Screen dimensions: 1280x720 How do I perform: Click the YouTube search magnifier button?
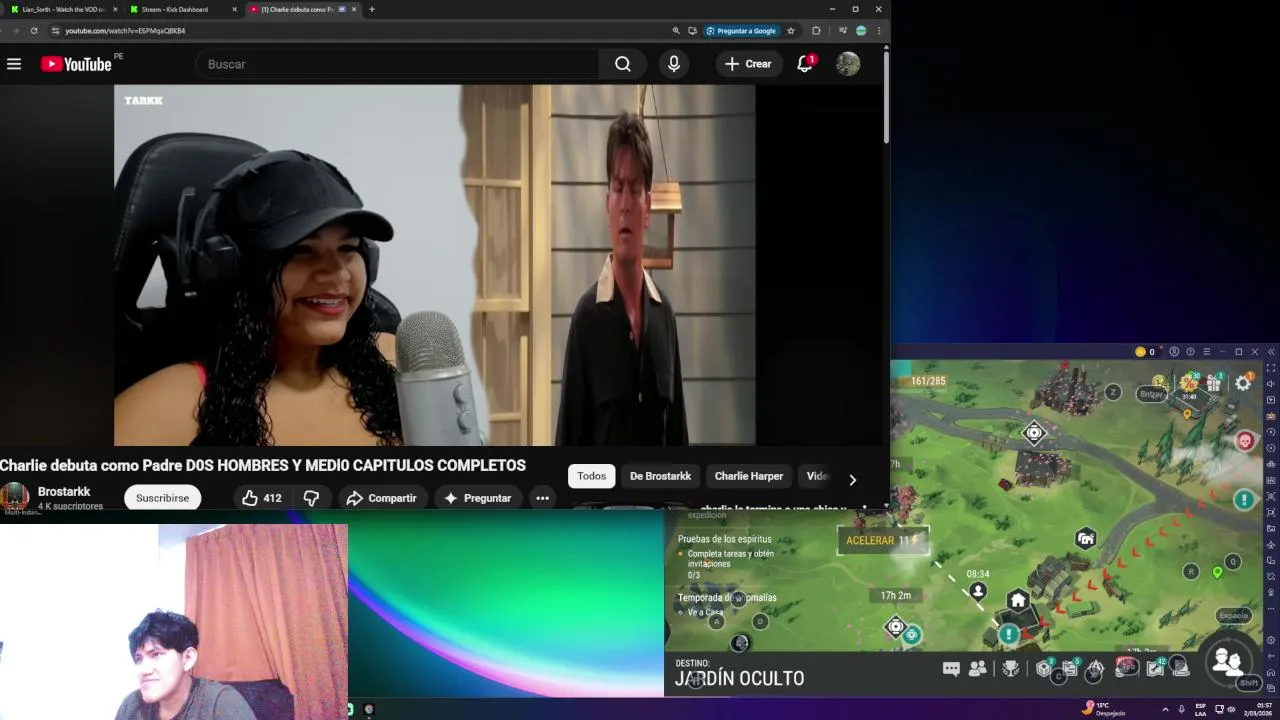tap(623, 64)
